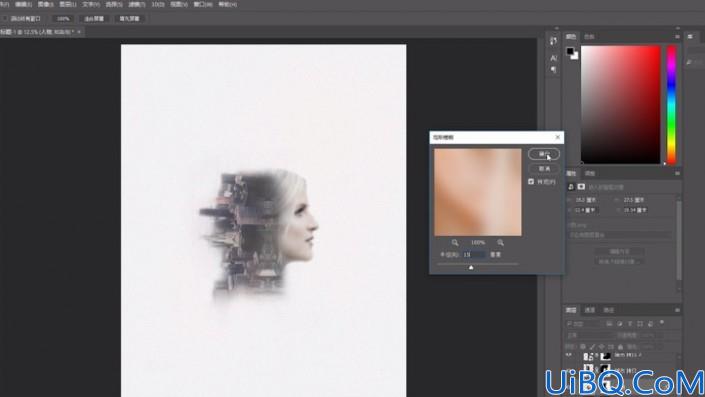Image resolution: width=705 pixels, height=397 pixels.
Task: Select the mask icon in Properties panel
Action: point(581,187)
